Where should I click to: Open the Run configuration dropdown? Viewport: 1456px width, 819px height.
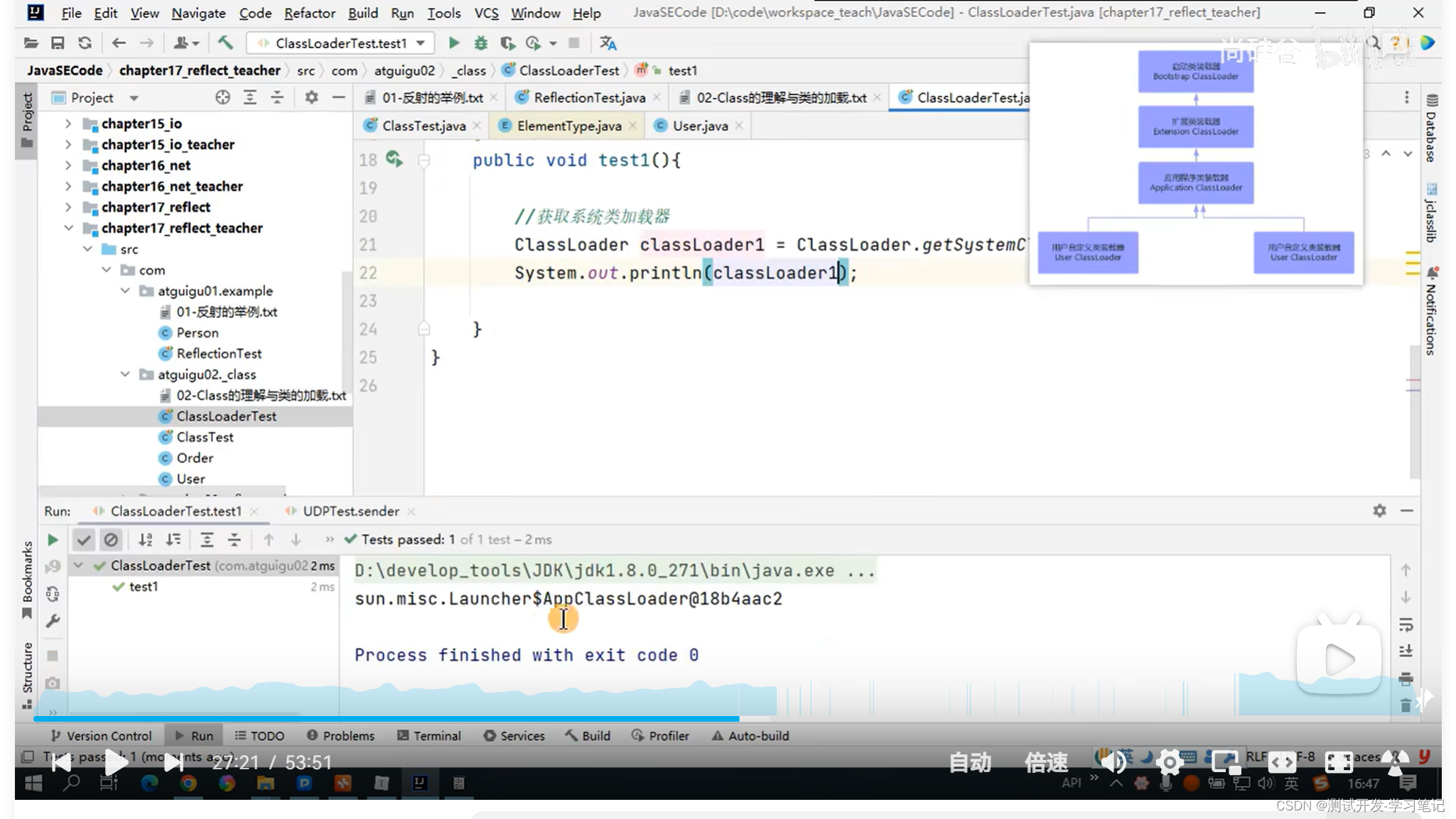[341, 43]
